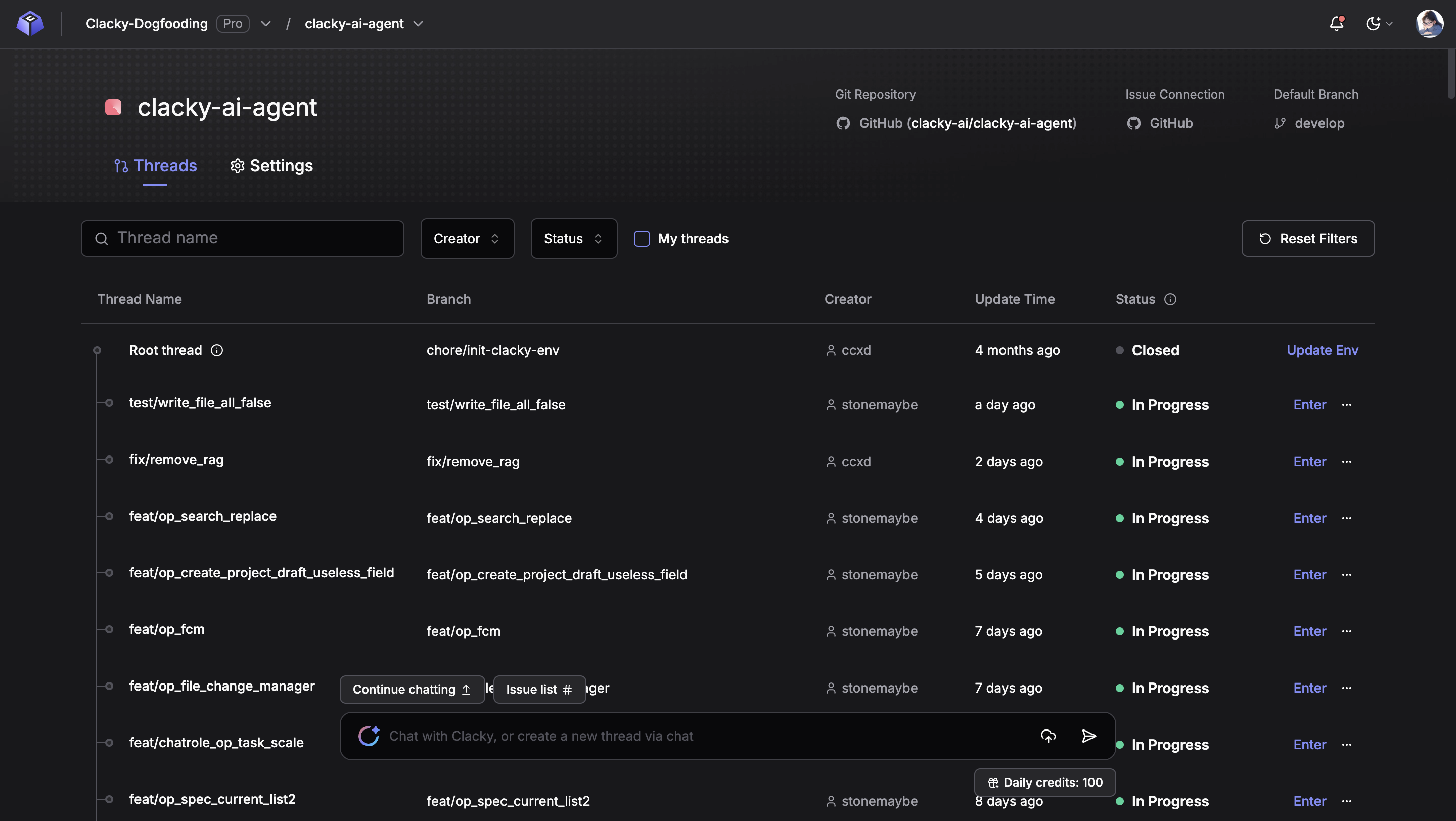The width and height of the screenshot is (1456, 821).
Task: Enter the feat/chatrole_op_task_scale thread
Action: [x=1309, y=744]
